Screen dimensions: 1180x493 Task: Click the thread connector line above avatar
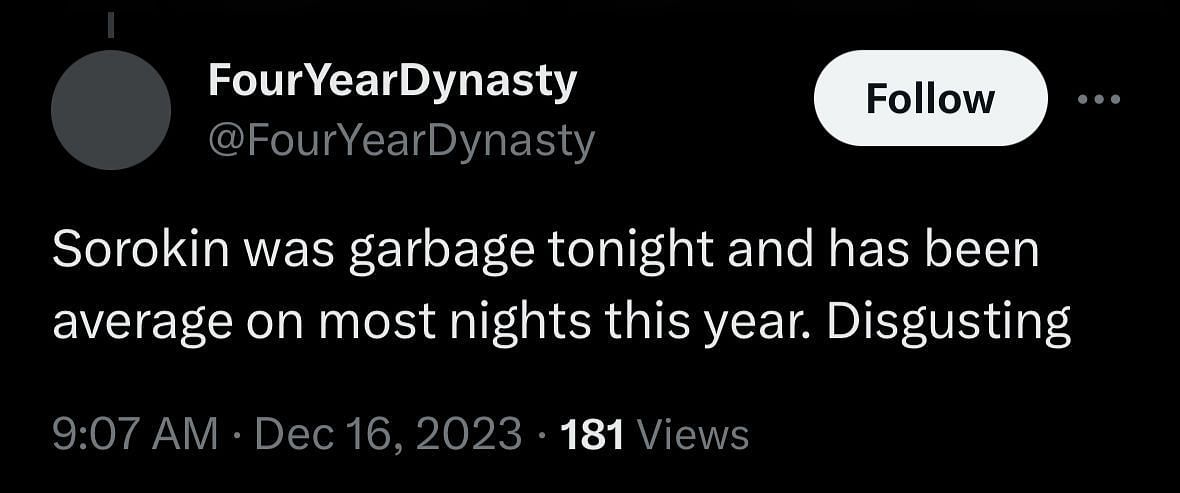point(110,25)
